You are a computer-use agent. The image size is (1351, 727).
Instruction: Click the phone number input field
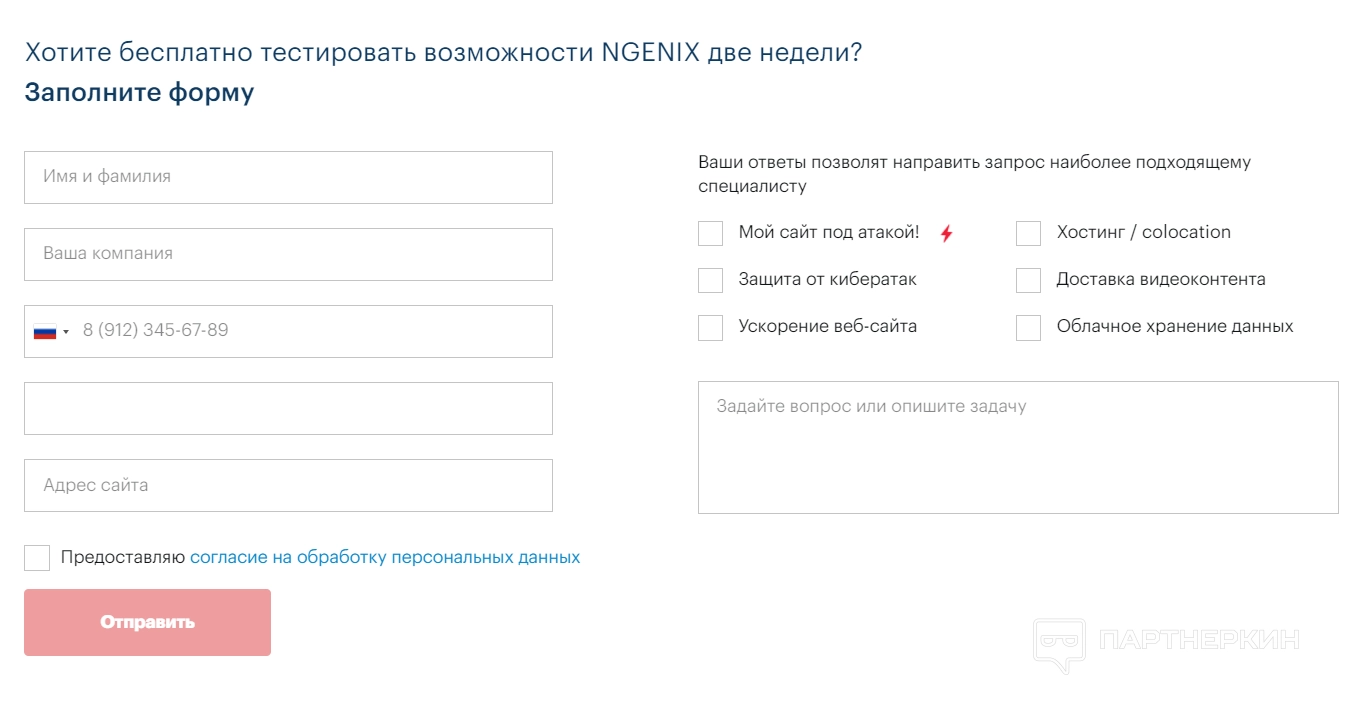[x=310, y=331]
